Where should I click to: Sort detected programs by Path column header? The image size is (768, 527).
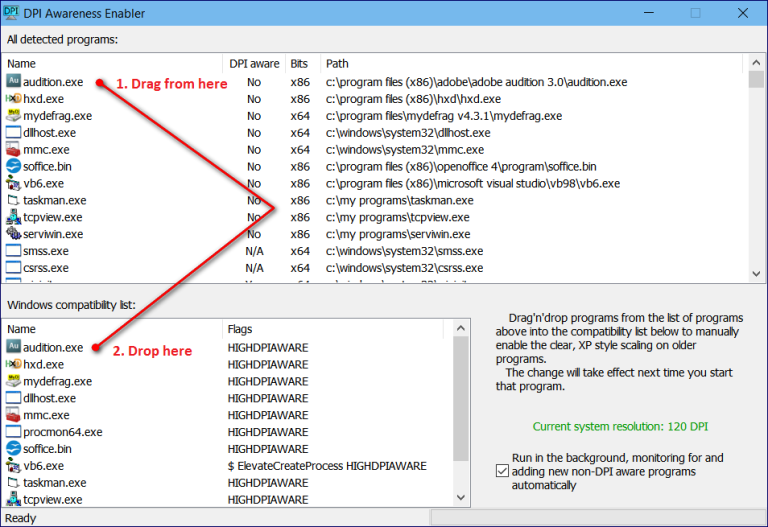pyautogui.click(x=532, y=64)
